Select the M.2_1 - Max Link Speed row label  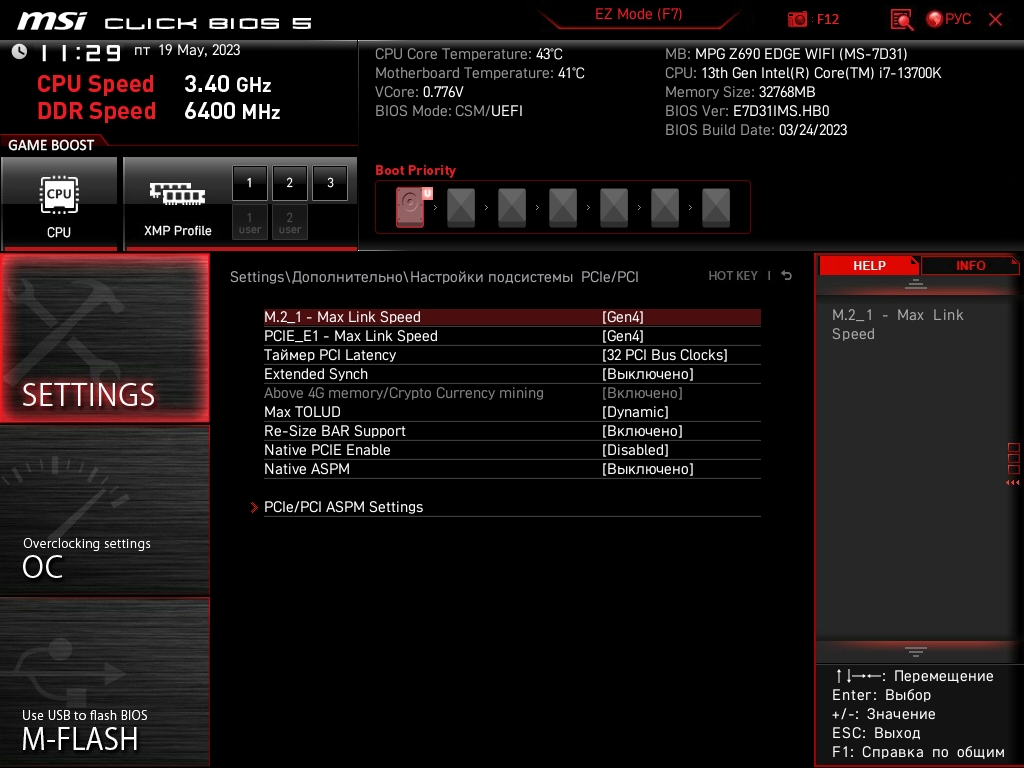tap(342, 317)
